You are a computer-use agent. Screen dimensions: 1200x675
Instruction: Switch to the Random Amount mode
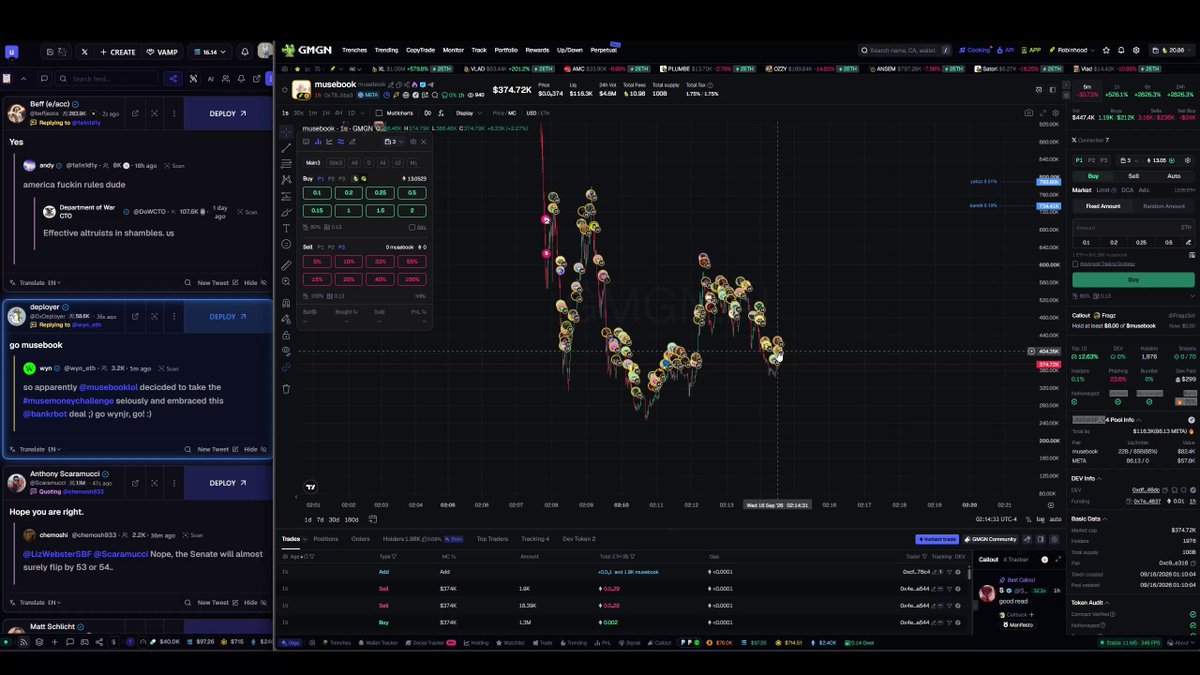coord(1163,206)
